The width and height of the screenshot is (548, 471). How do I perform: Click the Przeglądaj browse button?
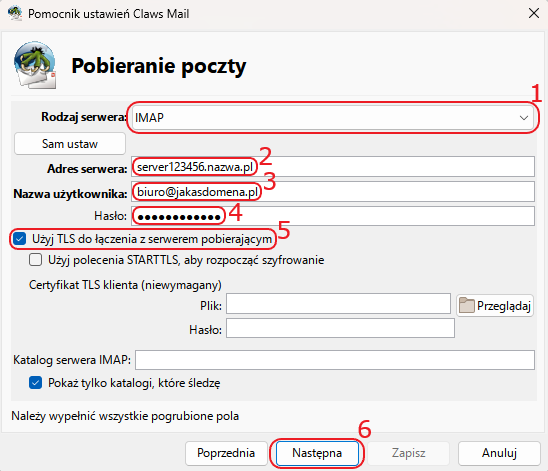pyautogui.click(x=495, y=306)
